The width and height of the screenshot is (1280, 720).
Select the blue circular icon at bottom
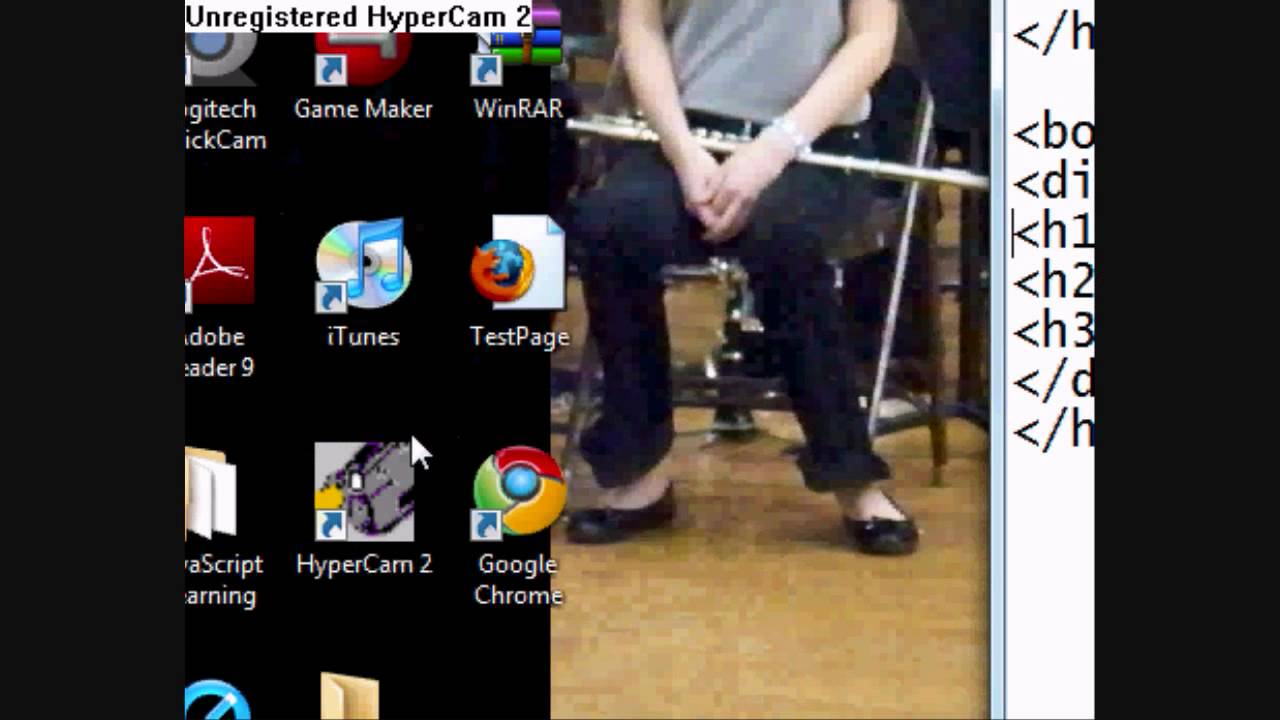[217, 700]
